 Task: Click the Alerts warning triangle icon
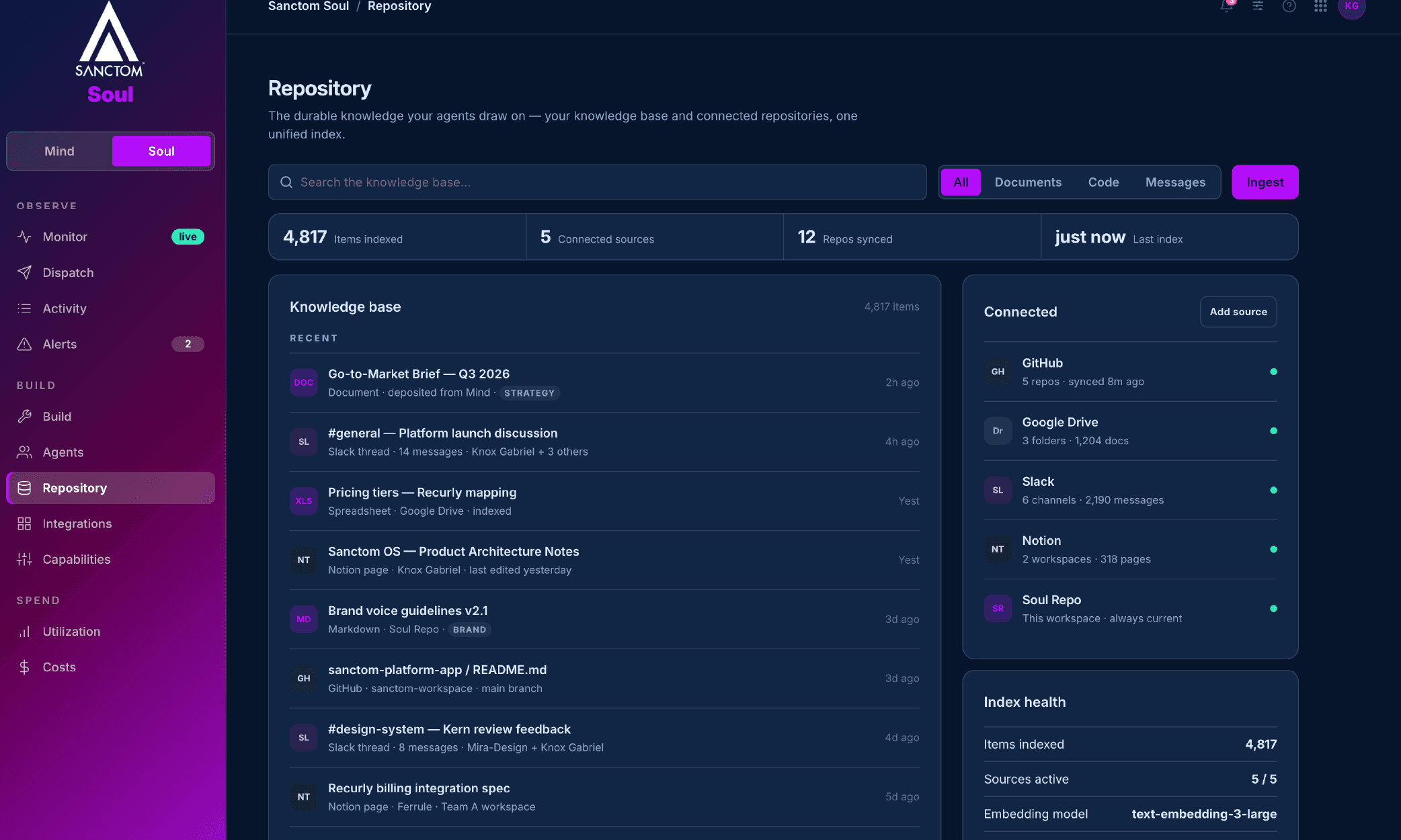[24, 344]
